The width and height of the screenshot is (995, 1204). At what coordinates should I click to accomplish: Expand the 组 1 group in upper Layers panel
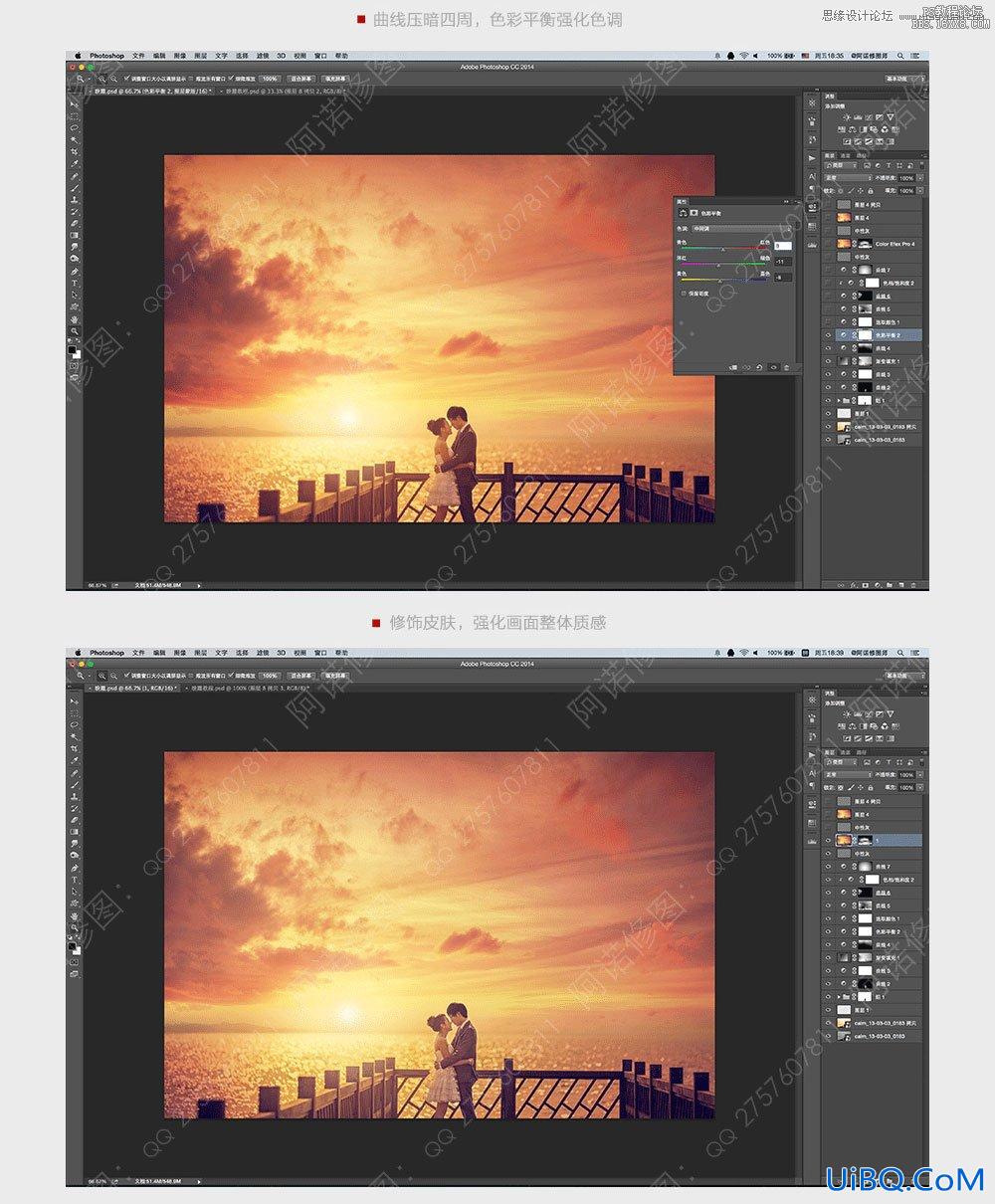[839, 400]
